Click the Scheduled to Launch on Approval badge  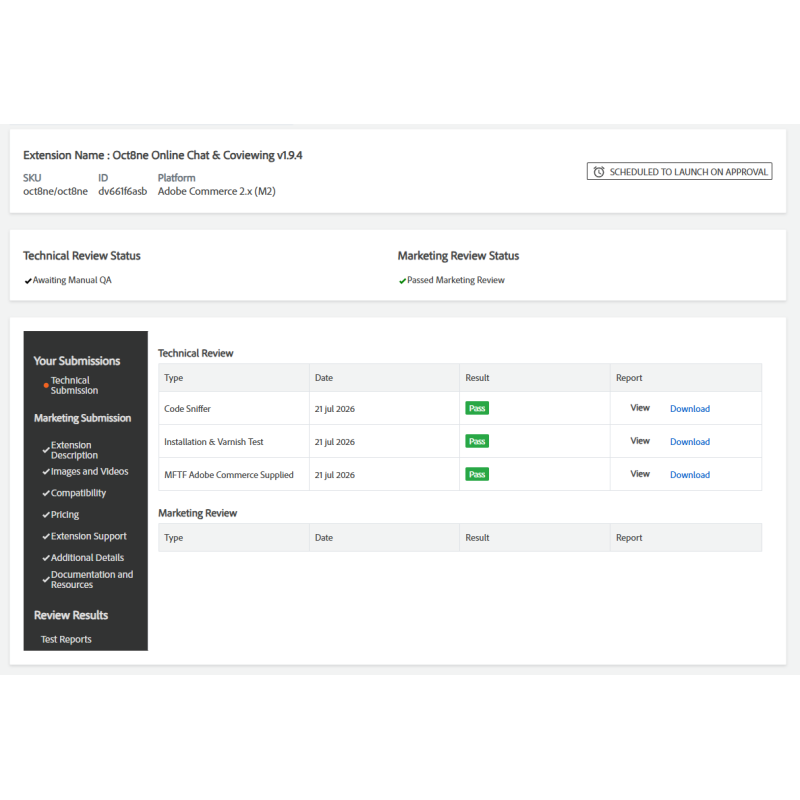[680, 171]
